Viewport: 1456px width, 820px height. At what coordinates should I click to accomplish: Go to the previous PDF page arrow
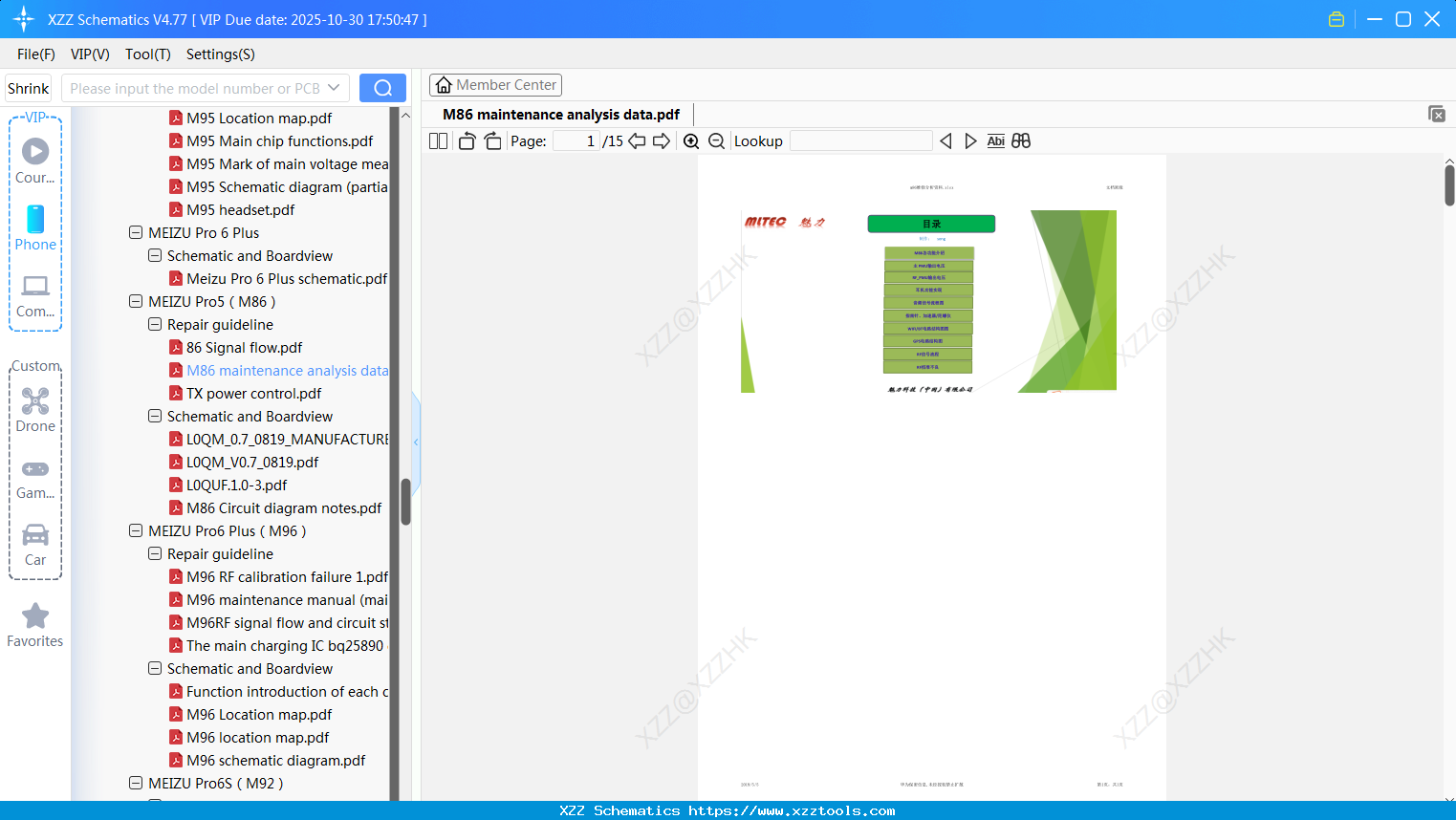(637, 141)
